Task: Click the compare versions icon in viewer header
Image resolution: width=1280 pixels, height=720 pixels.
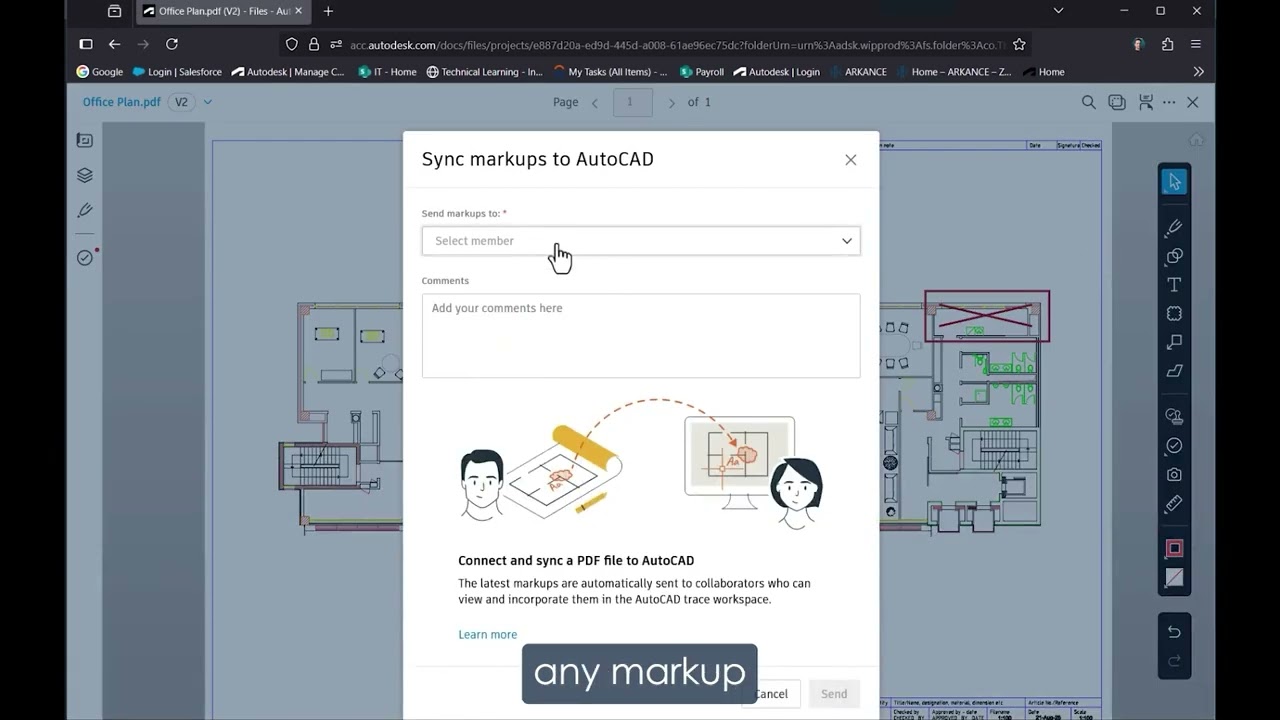Action: point(1117,102)
